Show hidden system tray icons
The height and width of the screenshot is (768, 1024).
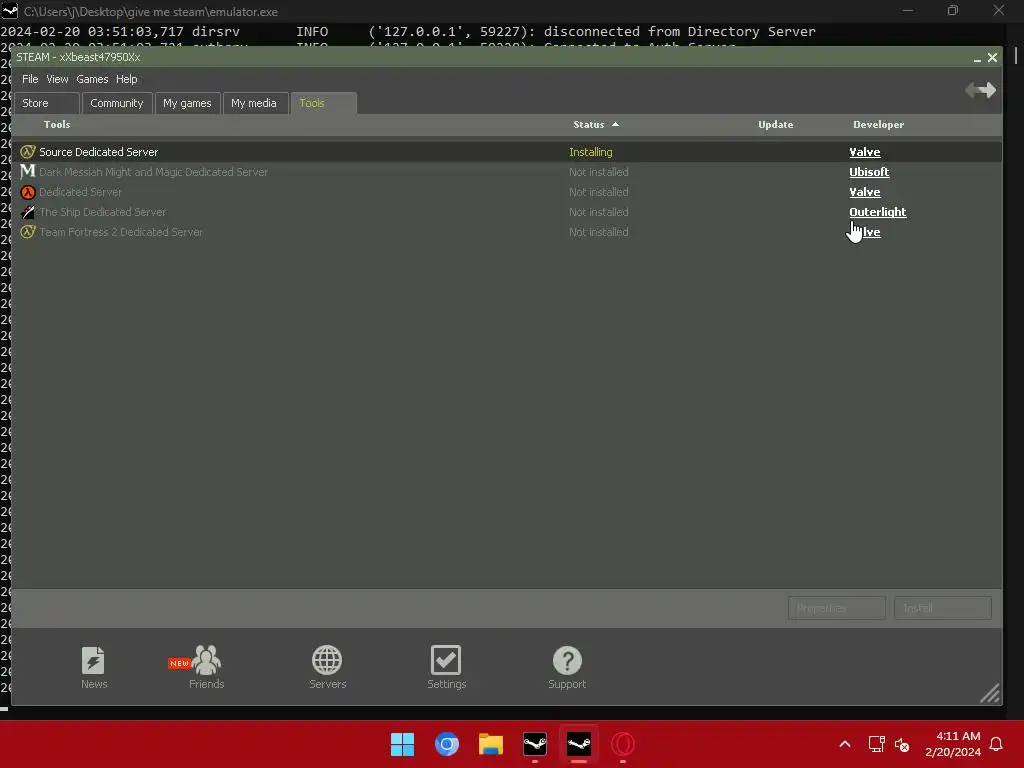pos(844,744)
